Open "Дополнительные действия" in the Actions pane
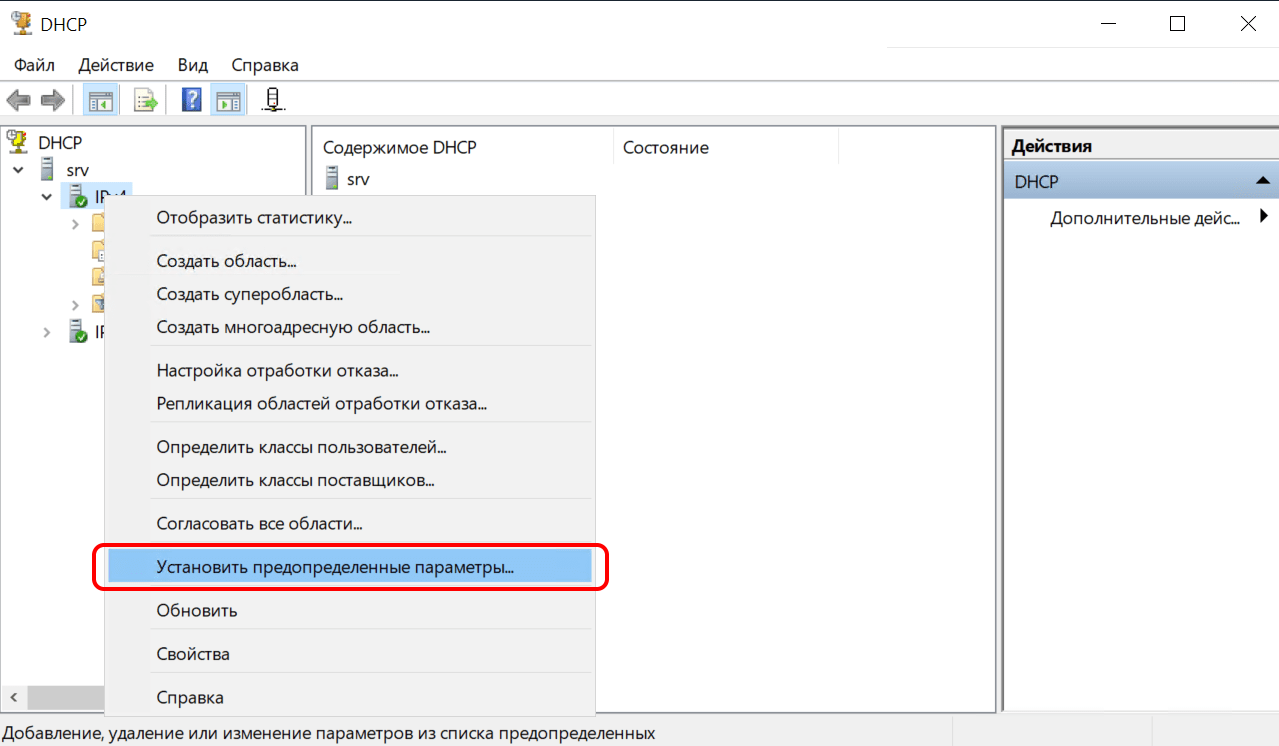The height and width of the screenshot is (746, 1279). coord(1144,218)
